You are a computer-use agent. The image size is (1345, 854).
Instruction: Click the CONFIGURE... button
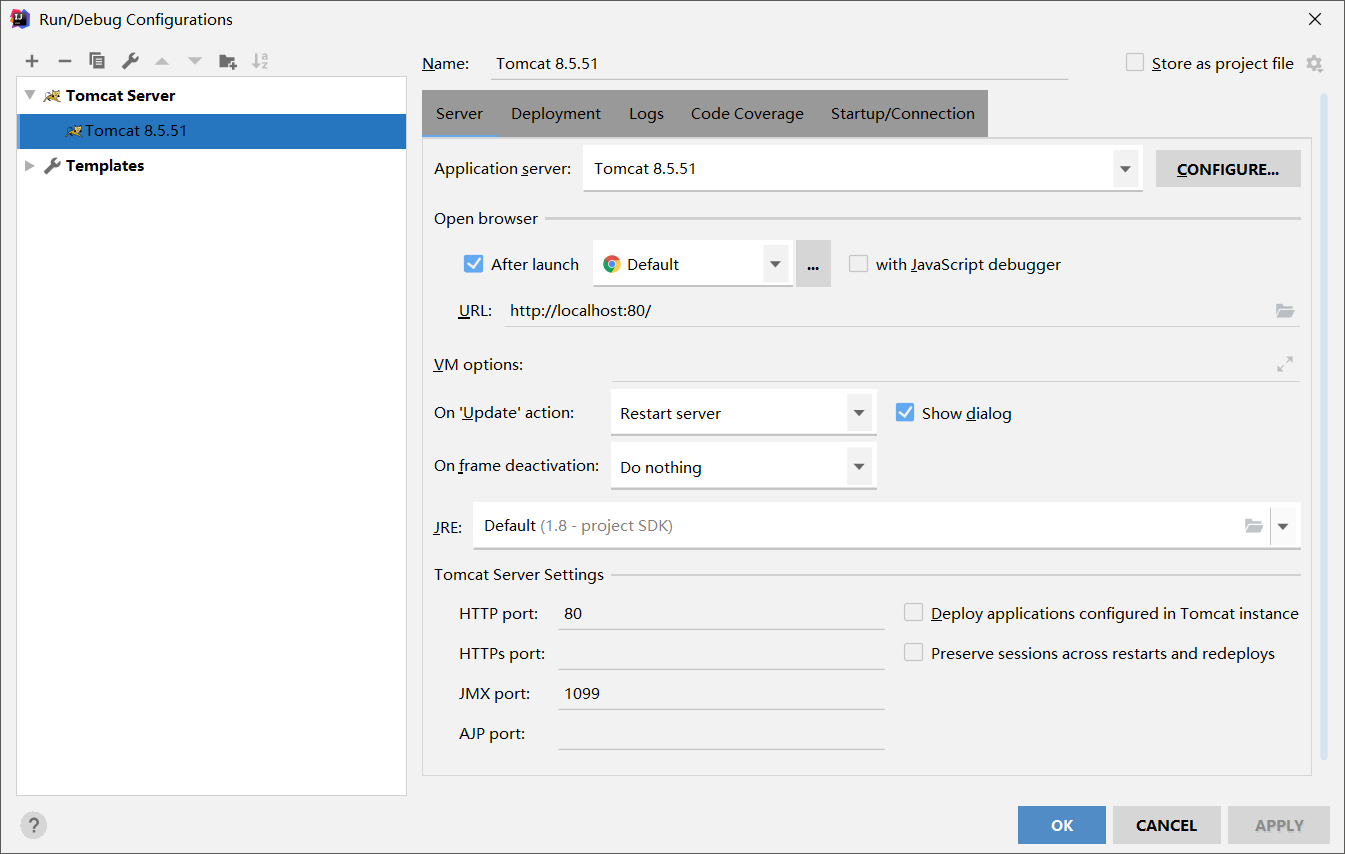[x=1228, y=169]
